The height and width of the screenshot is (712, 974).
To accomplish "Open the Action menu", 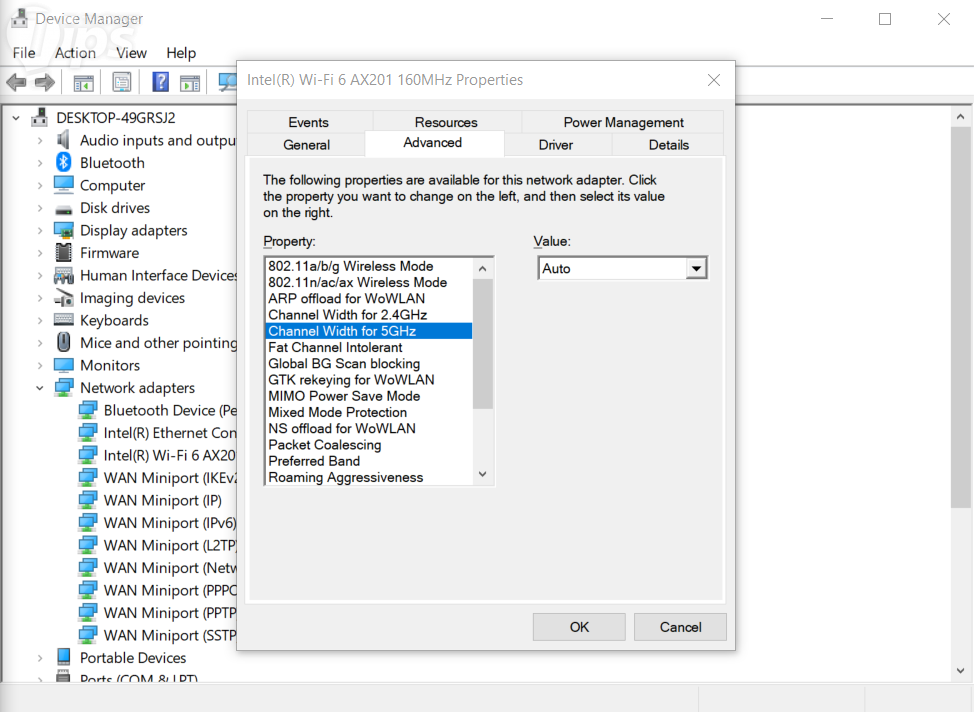I will [x=75, y=53].
